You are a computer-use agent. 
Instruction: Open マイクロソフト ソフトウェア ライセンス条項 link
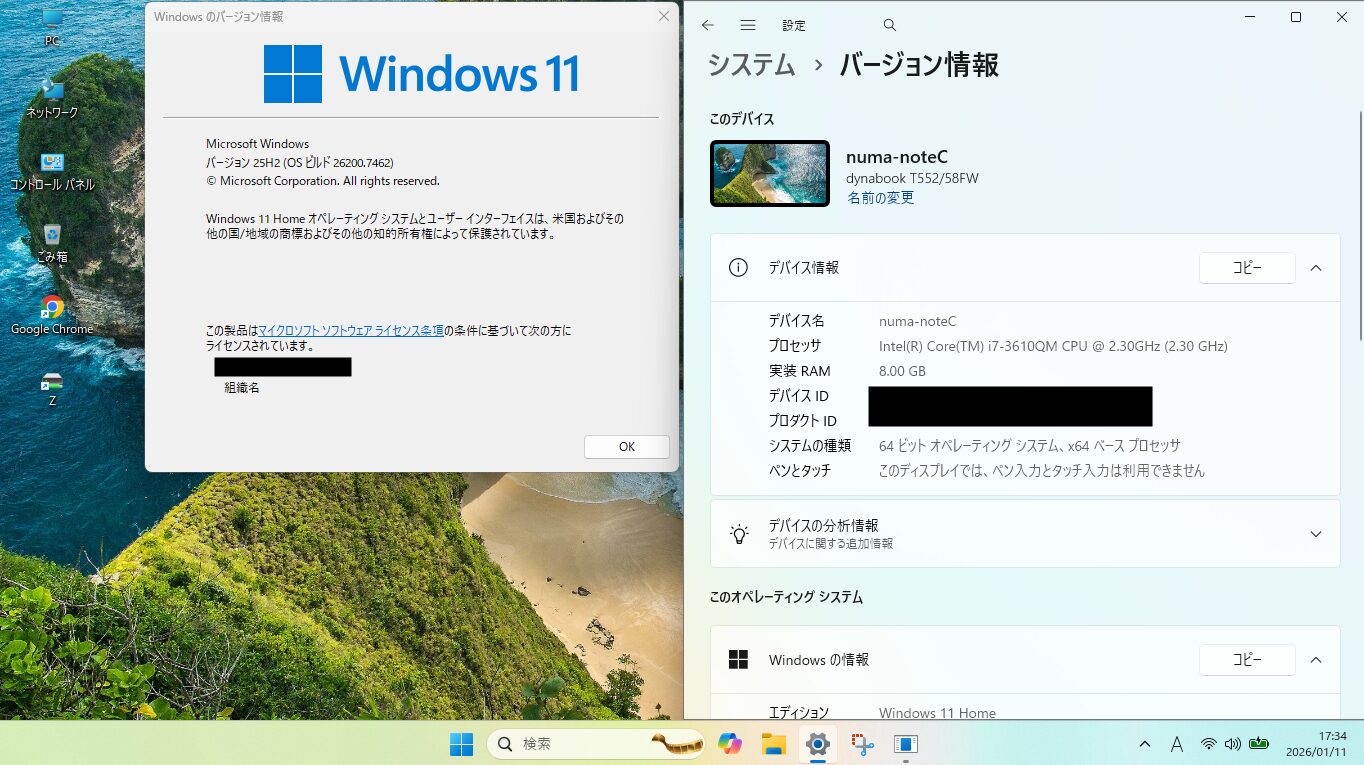point(351,330)
